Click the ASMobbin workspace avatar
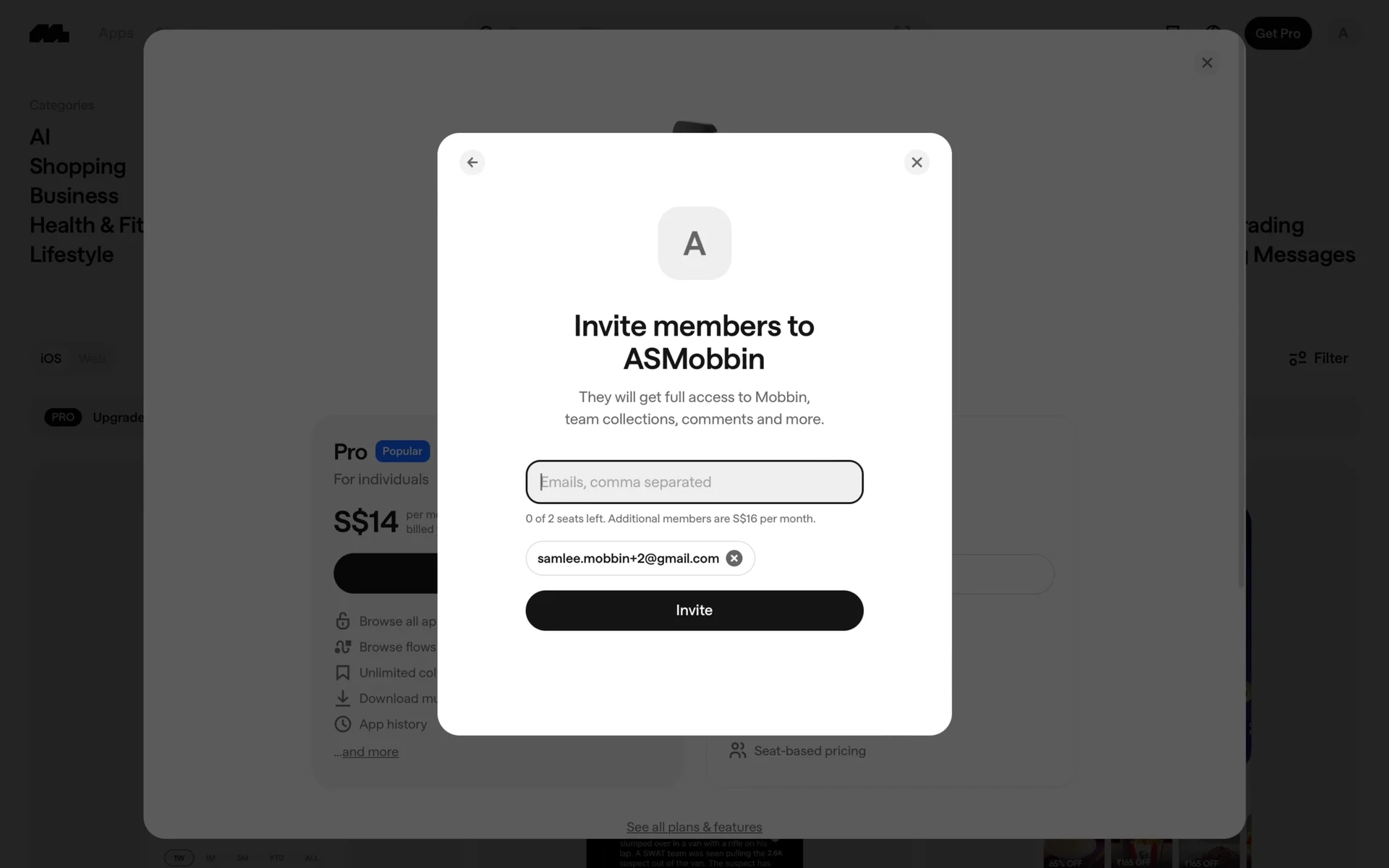The image size is (1389, 868). pos(694,243)
